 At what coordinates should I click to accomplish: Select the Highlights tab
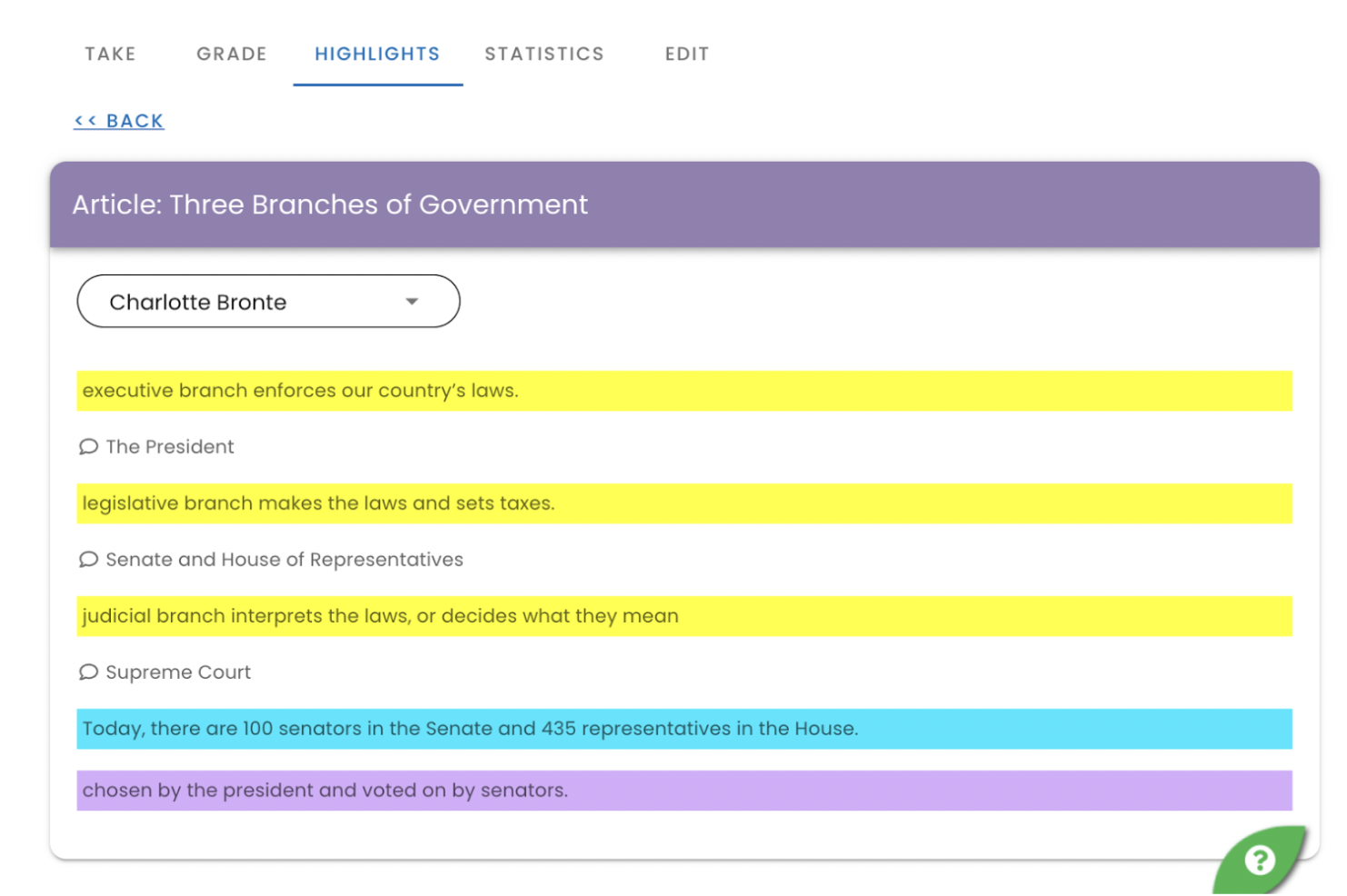(377, 54)
